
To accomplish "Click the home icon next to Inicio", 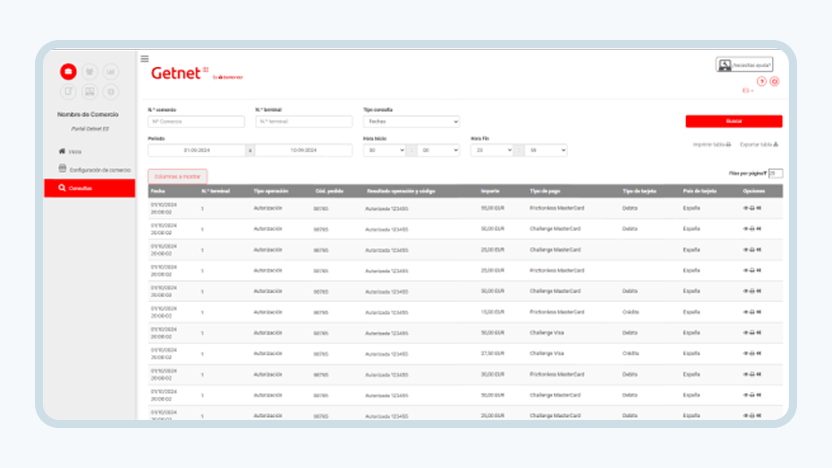I will pos(62,151).
